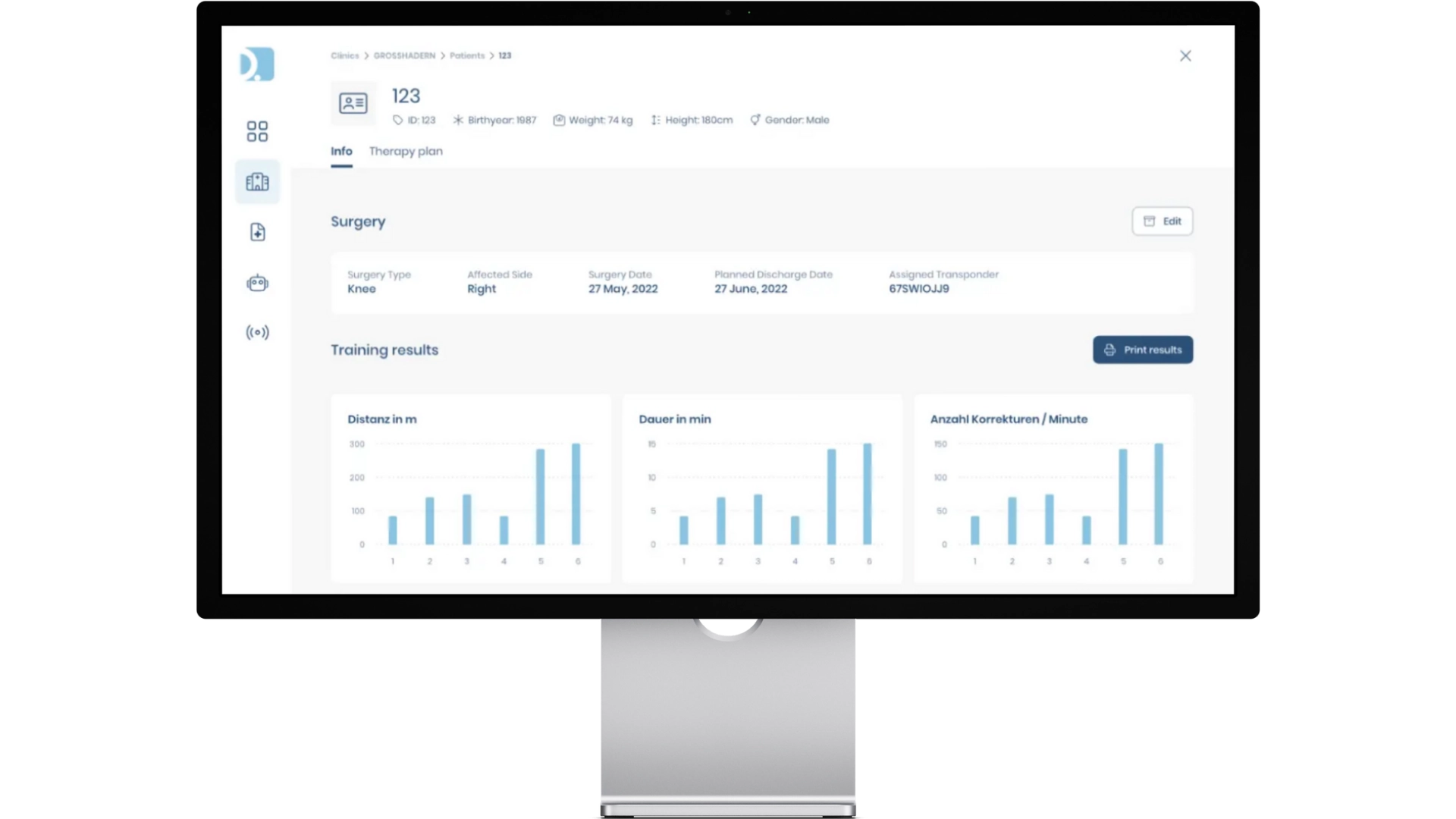Screen dimensions: 1456x819
Task: Click the app logo in sidebar
Action: pos(257,64)
